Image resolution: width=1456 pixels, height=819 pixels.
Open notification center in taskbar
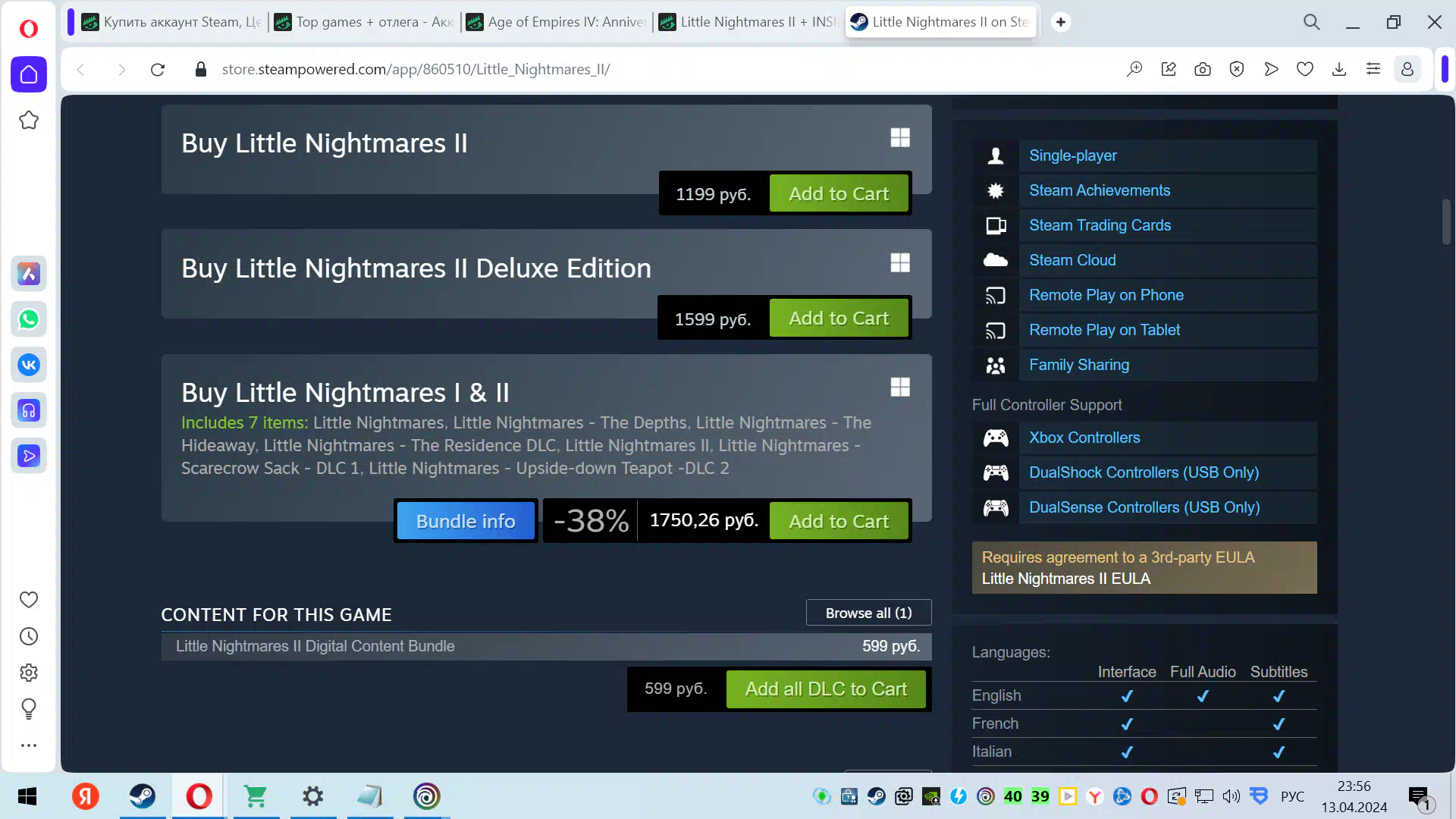tap(1420, 798)
